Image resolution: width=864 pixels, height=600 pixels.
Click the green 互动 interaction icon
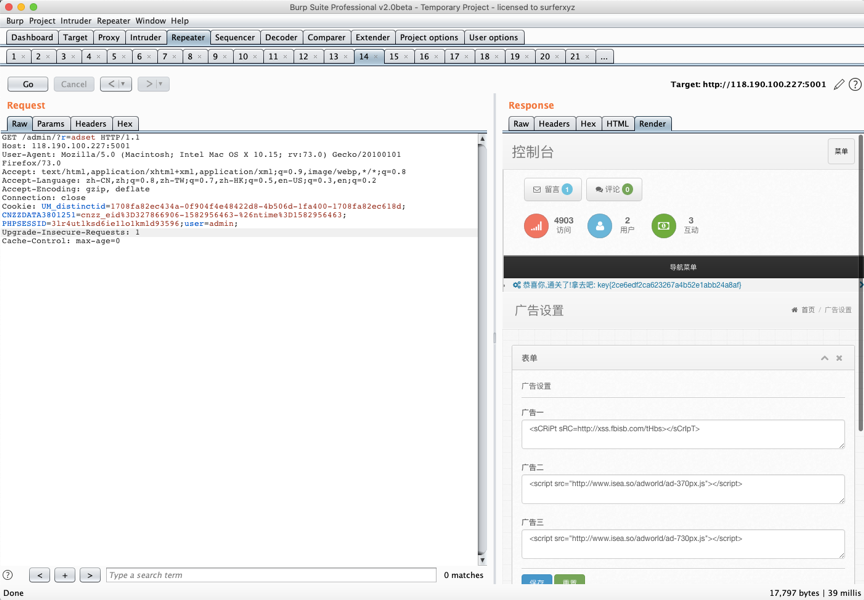663,226
